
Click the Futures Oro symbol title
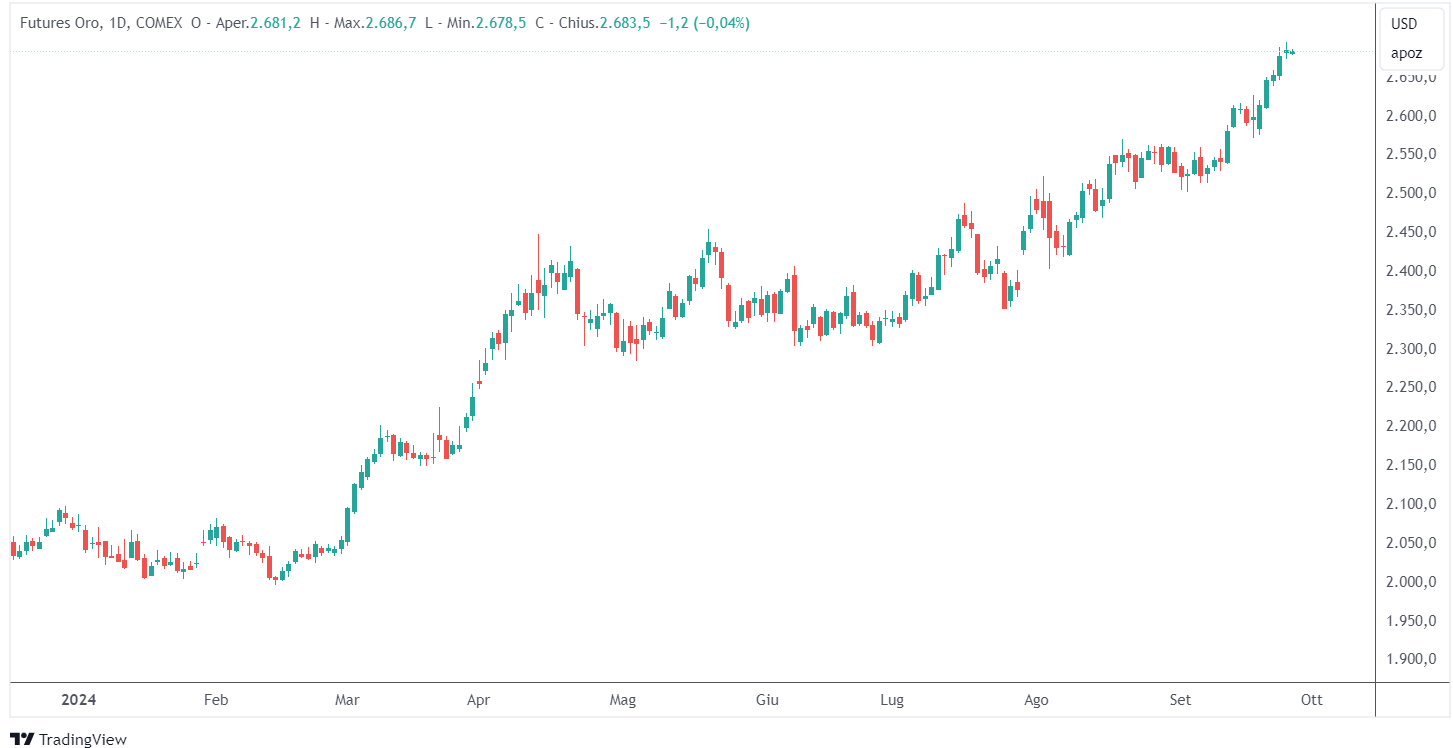point(60,22)
